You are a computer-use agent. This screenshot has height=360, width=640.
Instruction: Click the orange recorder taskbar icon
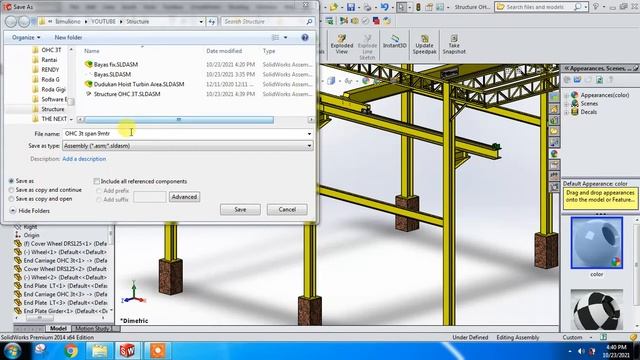pyautogui.click(x=158, y=350)
